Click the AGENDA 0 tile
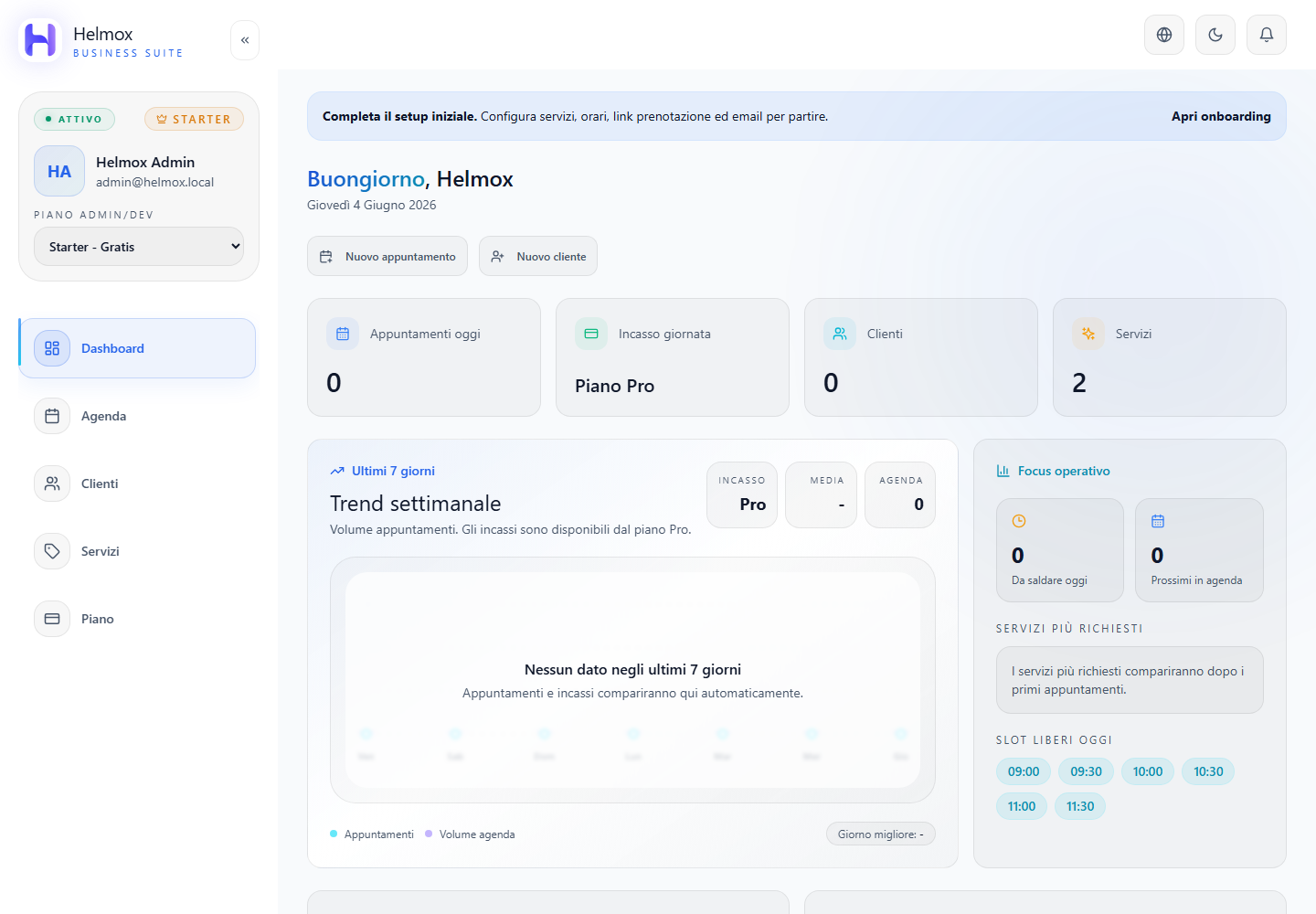The height and width of the screenshot is (914, 1316). click(x=900, y=494)
